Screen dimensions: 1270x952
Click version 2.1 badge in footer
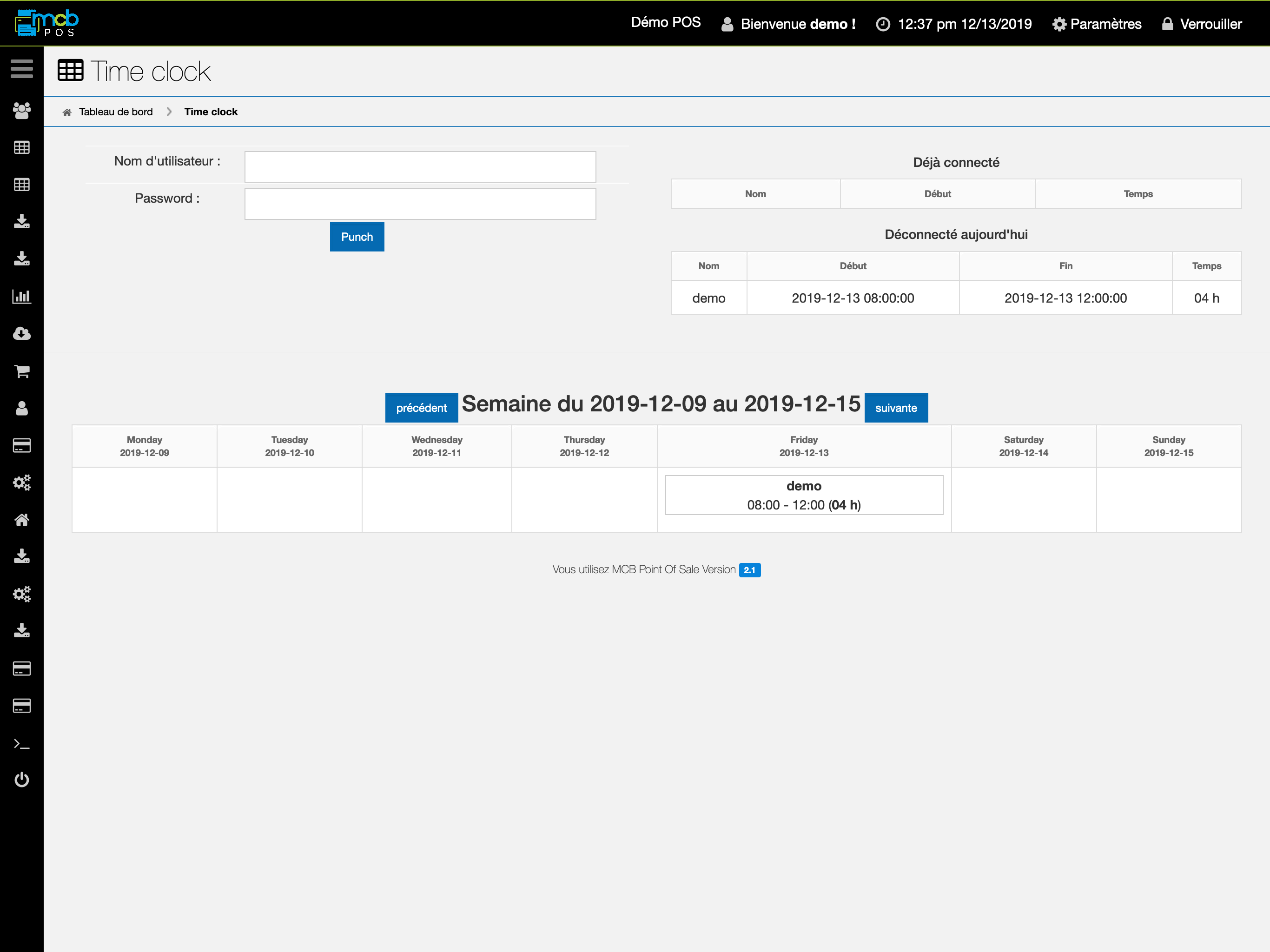[750, 569]
